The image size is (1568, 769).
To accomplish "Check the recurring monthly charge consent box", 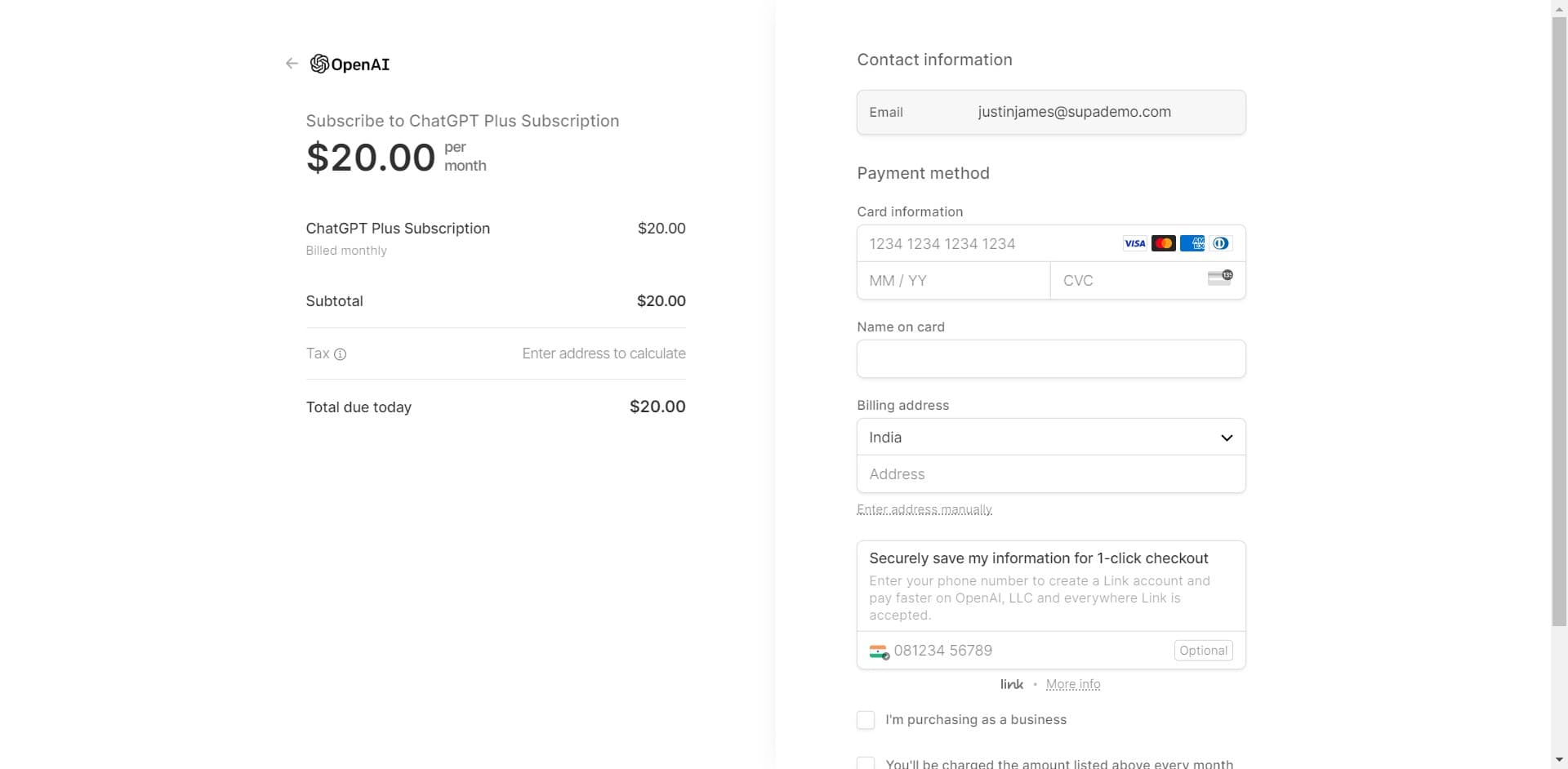I will pos(865,762).
